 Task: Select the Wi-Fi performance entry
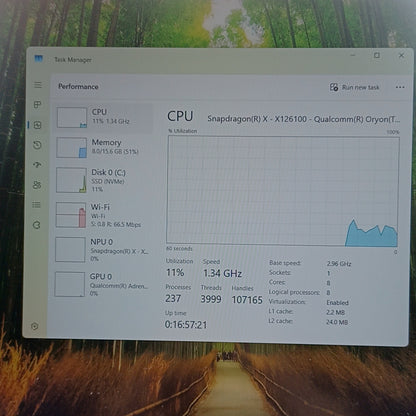(102, 215)
